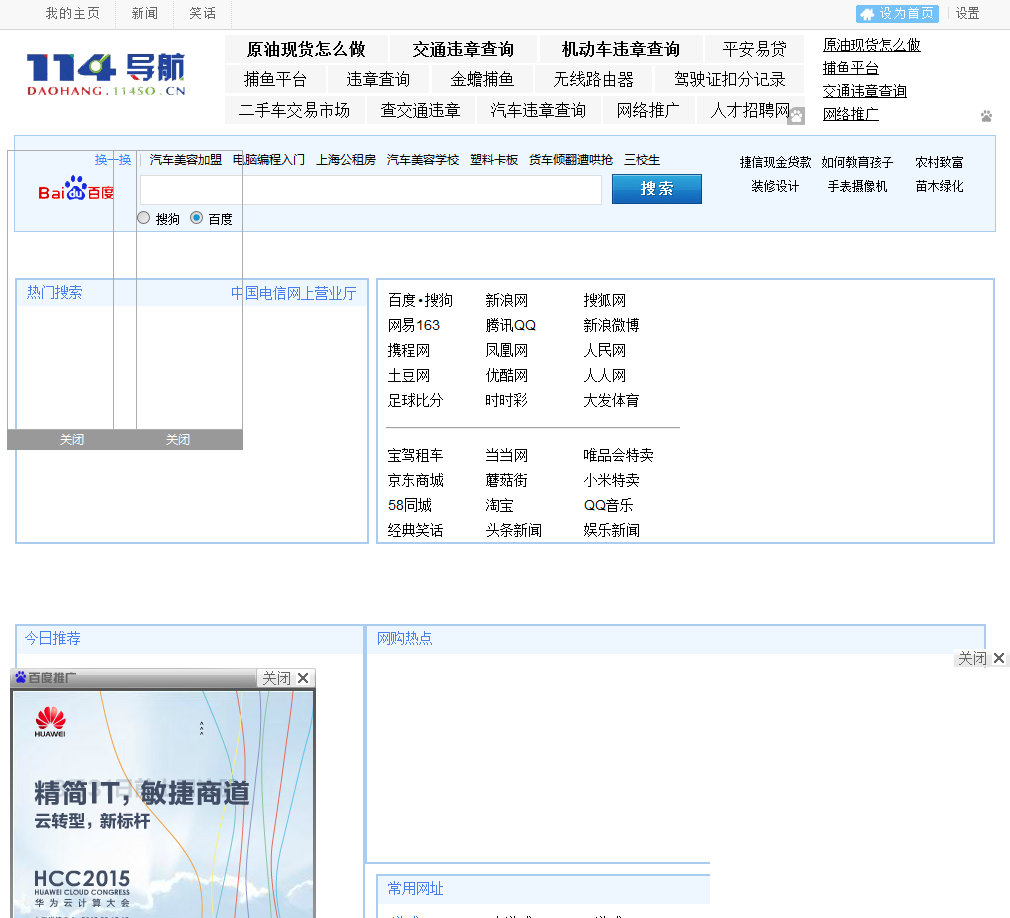1010x918 pixels.
Task: Click the 今日推荐 section heading
Action: click(x=53, y=638)
